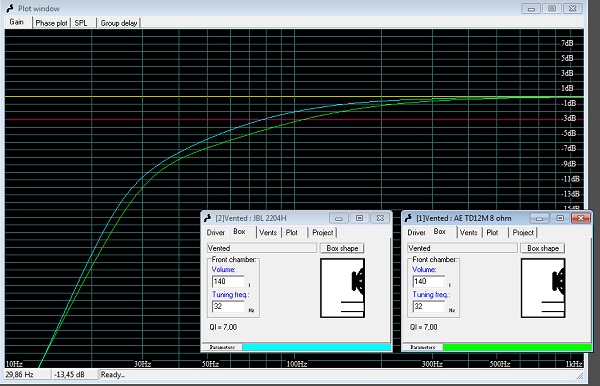The image size is (600, 386).
Task: Click the -13,45 dB status bar readout
Action: click(x=75, y=375)
